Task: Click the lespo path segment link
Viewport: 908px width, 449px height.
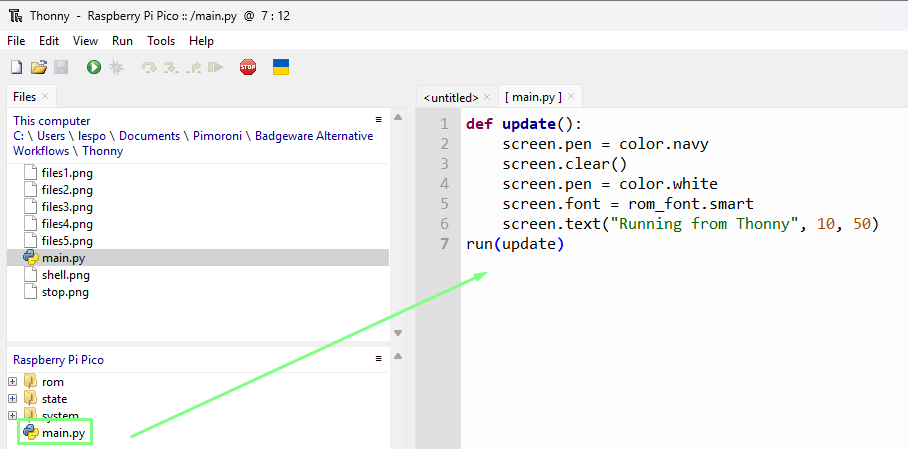Action: [x=92, y=136]
